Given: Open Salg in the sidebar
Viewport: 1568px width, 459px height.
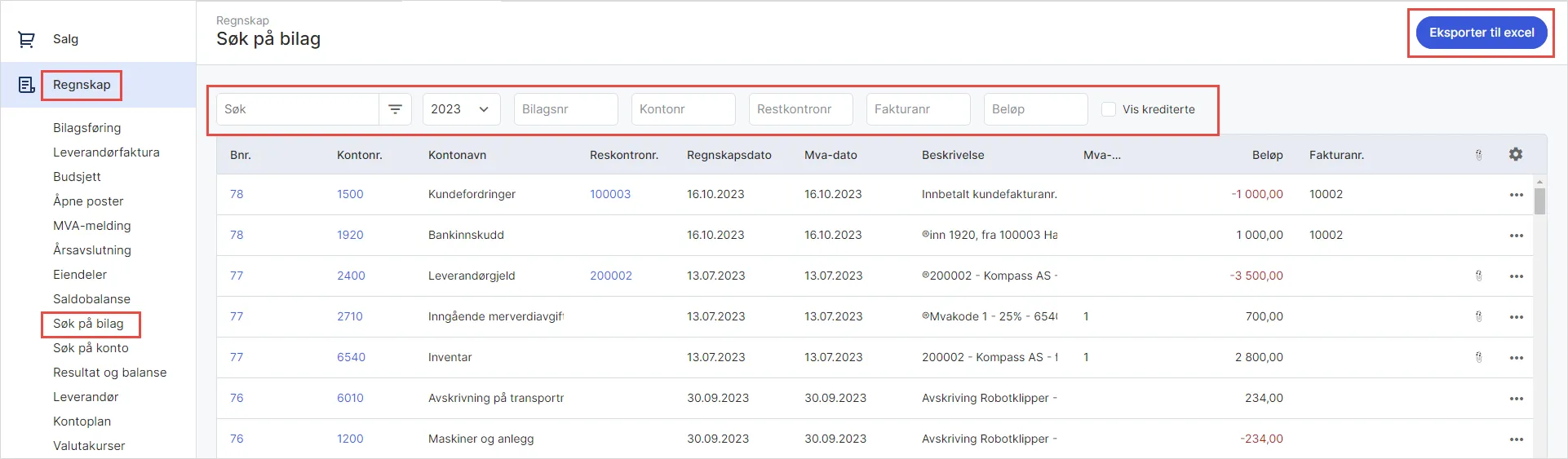Looking at the screenshot, I should (x=66, y=39).
